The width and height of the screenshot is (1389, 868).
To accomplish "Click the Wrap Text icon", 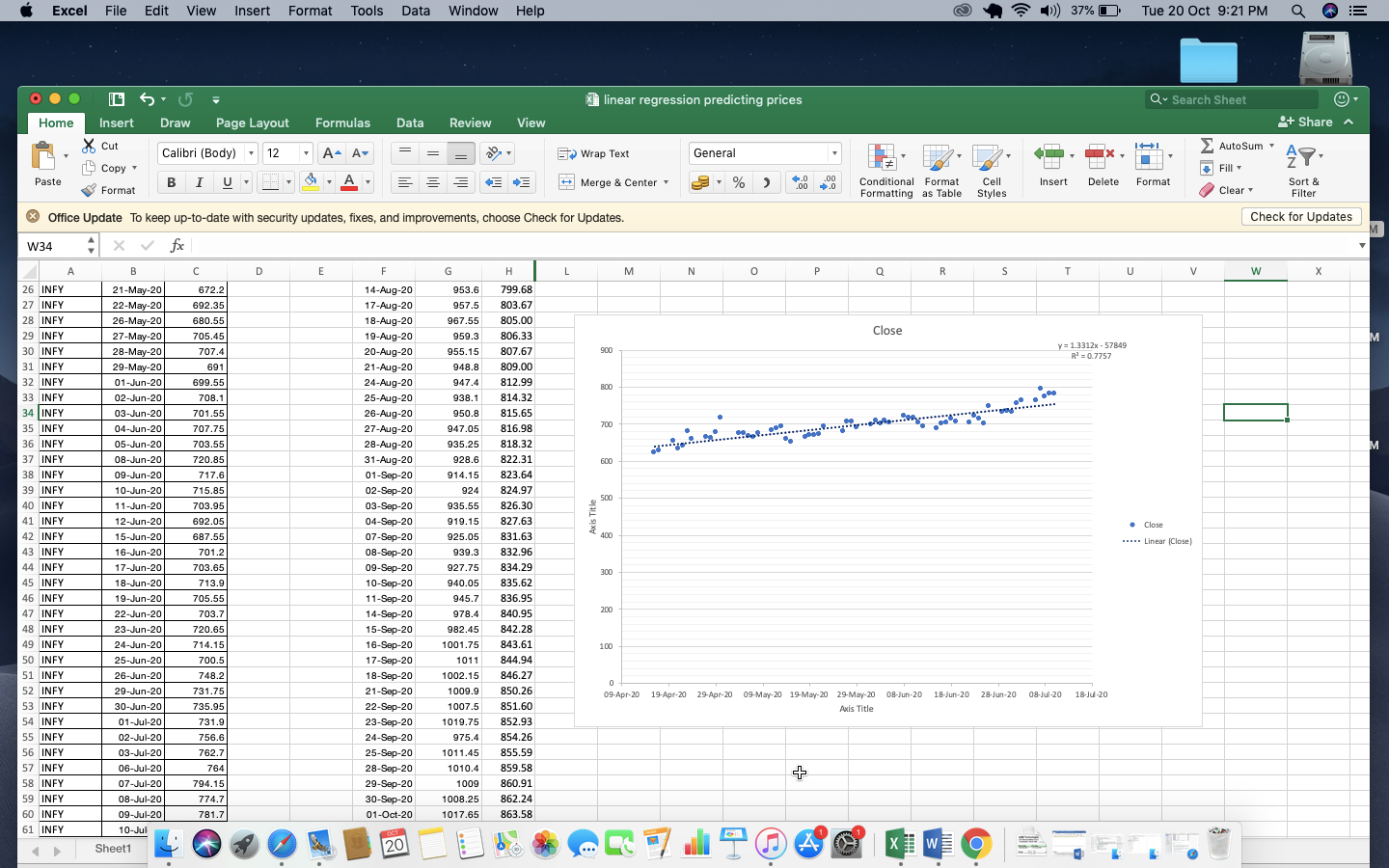I will click(566, 153).
